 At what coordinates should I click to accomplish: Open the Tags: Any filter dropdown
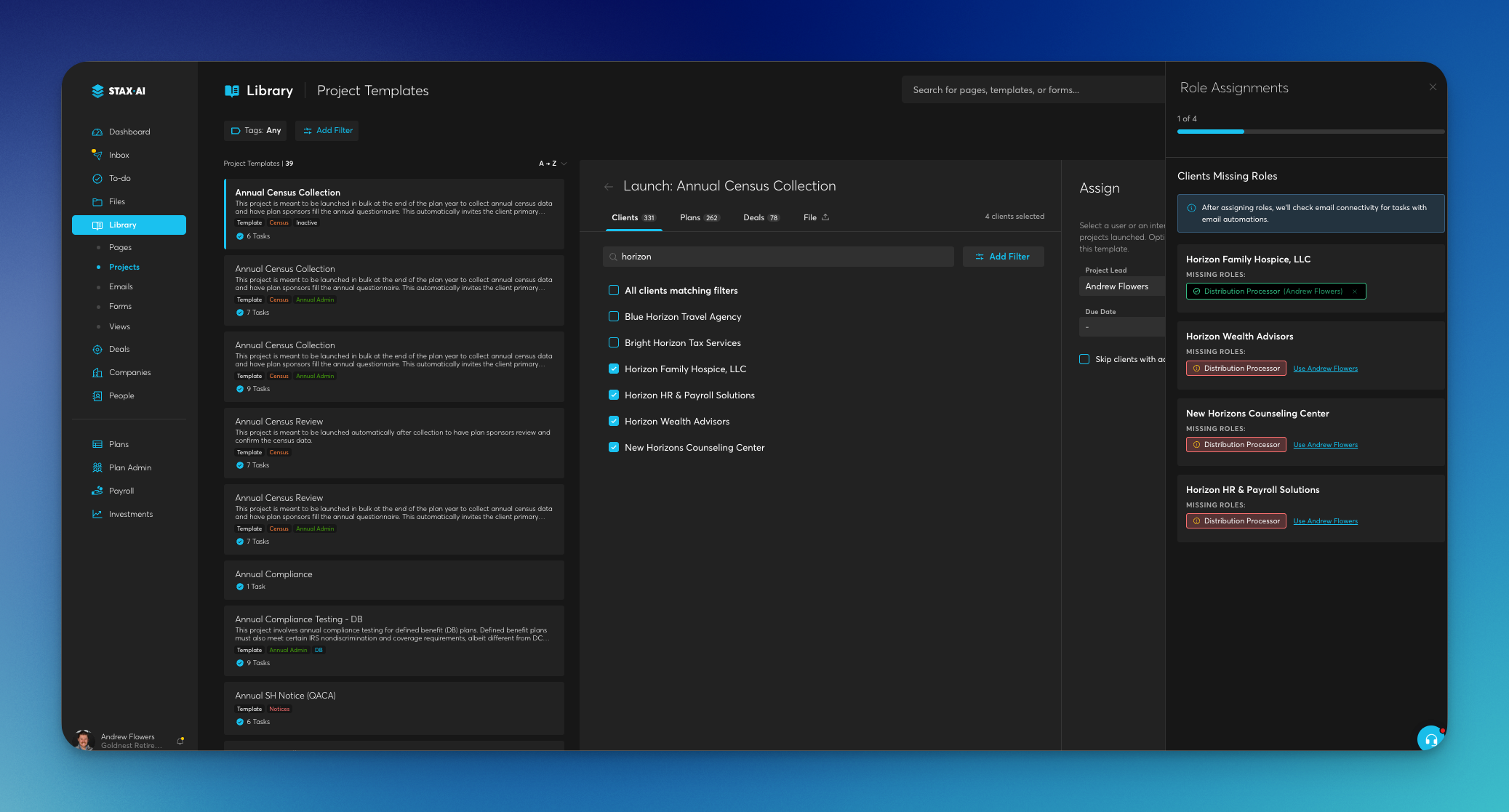(x=255, y=131)
